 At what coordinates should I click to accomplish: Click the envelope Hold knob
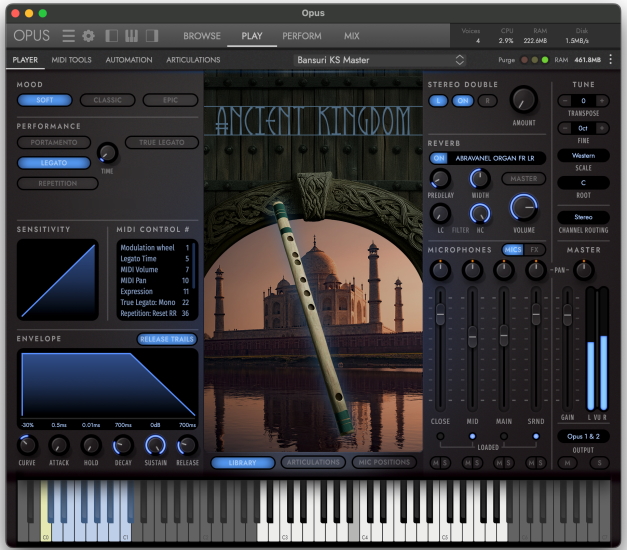pyautogui.click(x=91, y=445)
